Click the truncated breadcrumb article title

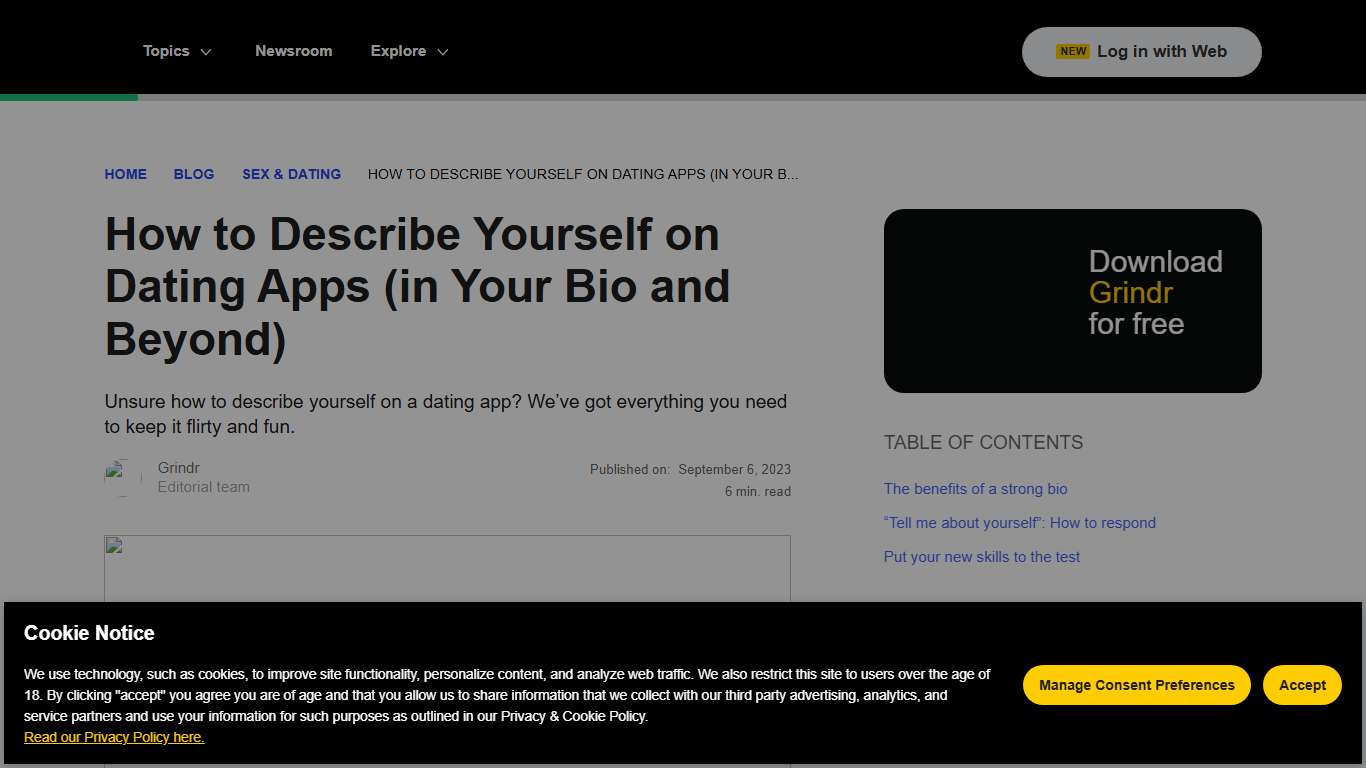pyautogui.click(x=582, y=174)
